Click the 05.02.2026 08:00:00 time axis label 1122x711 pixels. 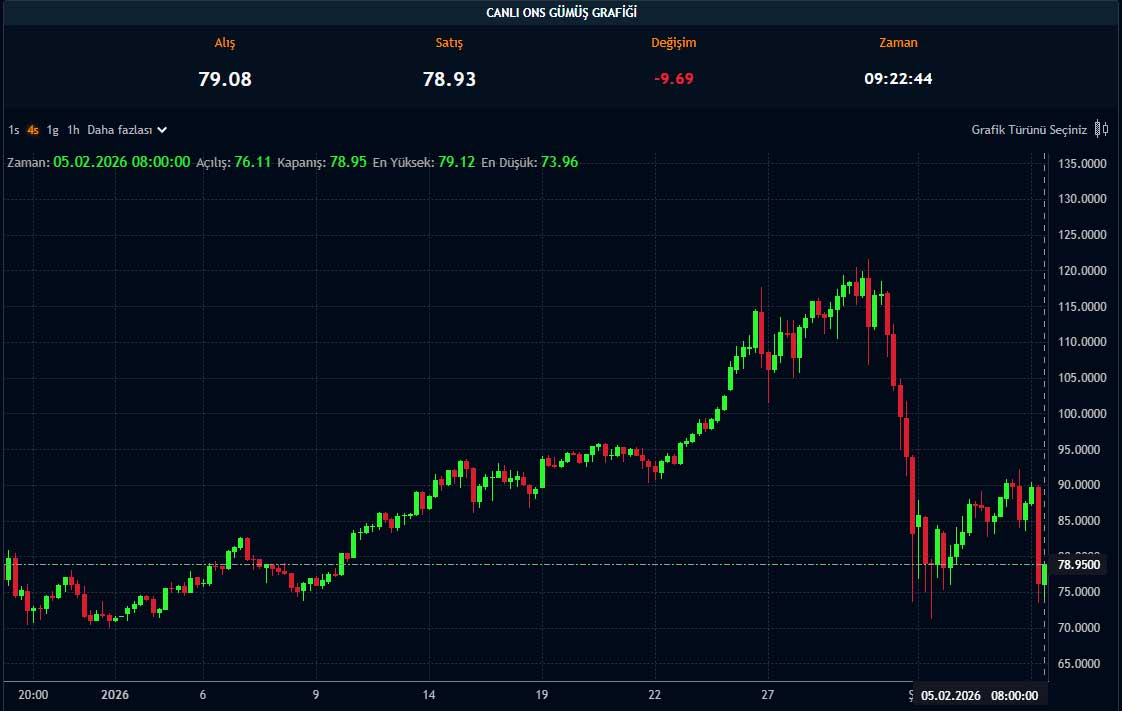click(x=979, y=696)
